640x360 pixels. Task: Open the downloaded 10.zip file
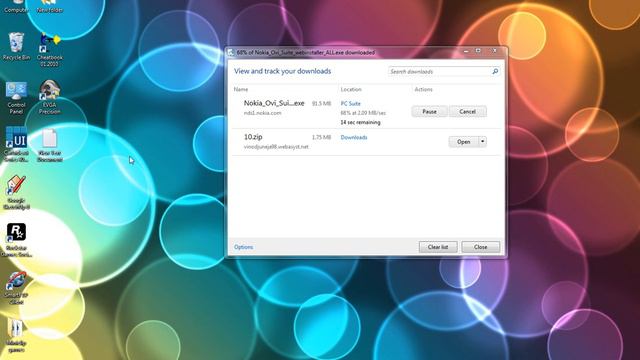(464, 142)
